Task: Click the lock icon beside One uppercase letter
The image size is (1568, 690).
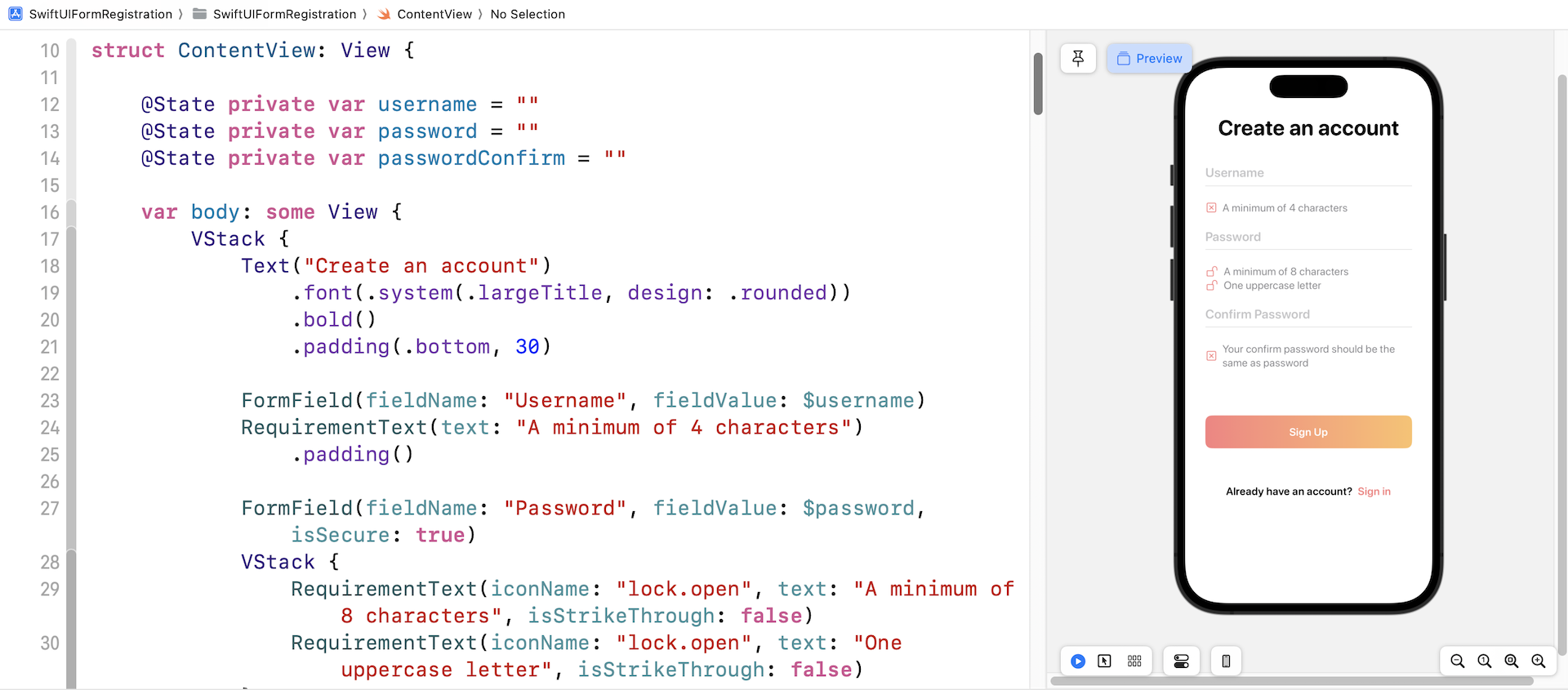Action: click(1212, 286)
